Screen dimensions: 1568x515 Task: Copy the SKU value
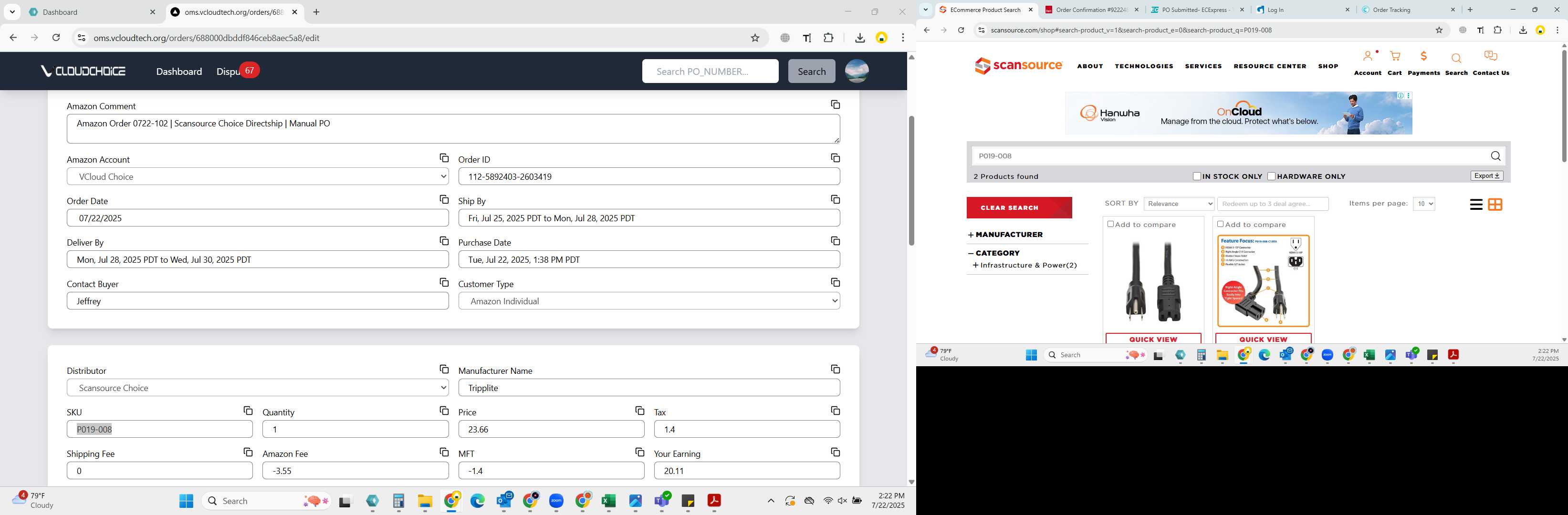pos(248,411)
